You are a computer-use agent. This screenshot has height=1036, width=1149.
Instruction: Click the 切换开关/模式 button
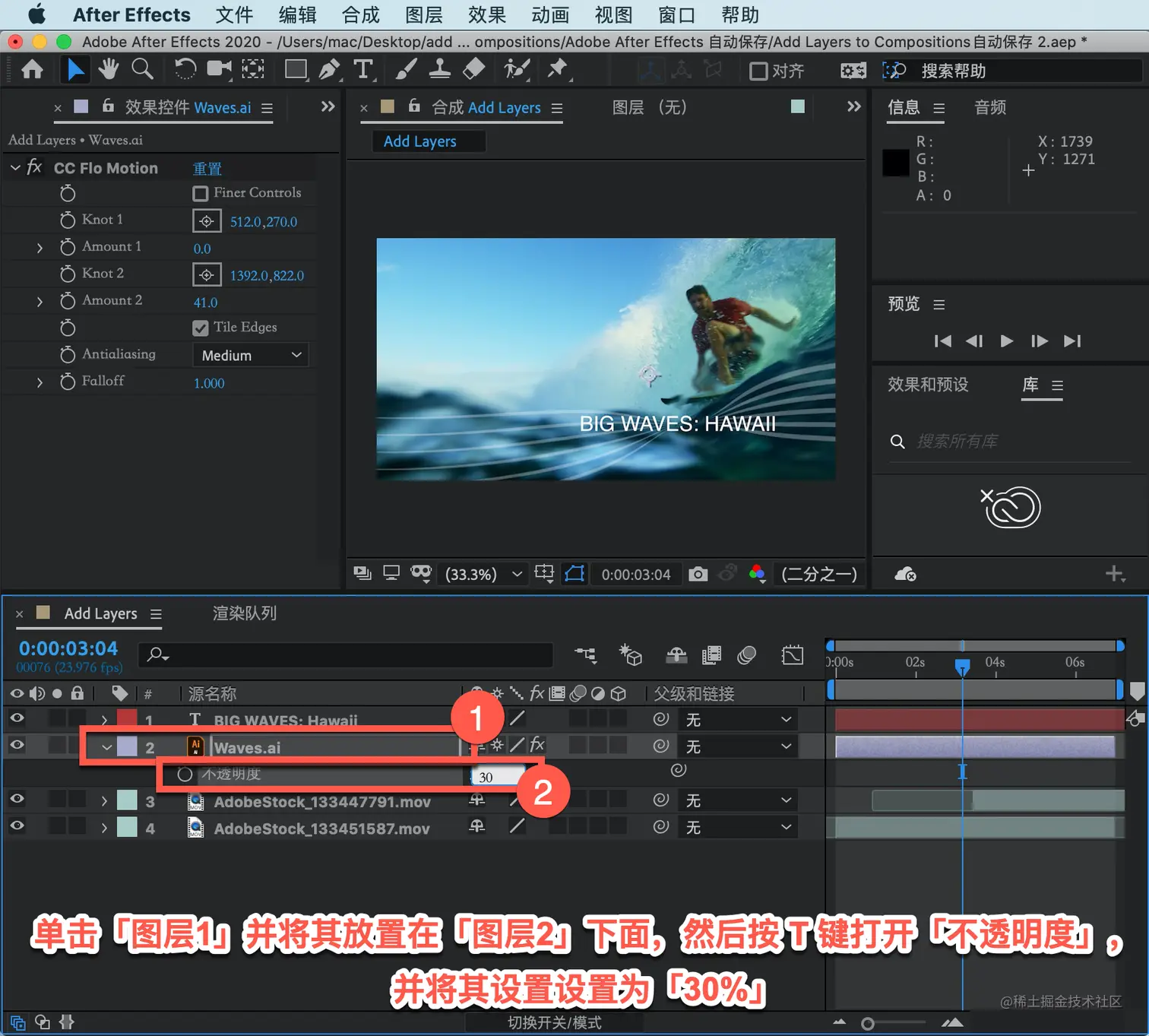pos(555,1023)
